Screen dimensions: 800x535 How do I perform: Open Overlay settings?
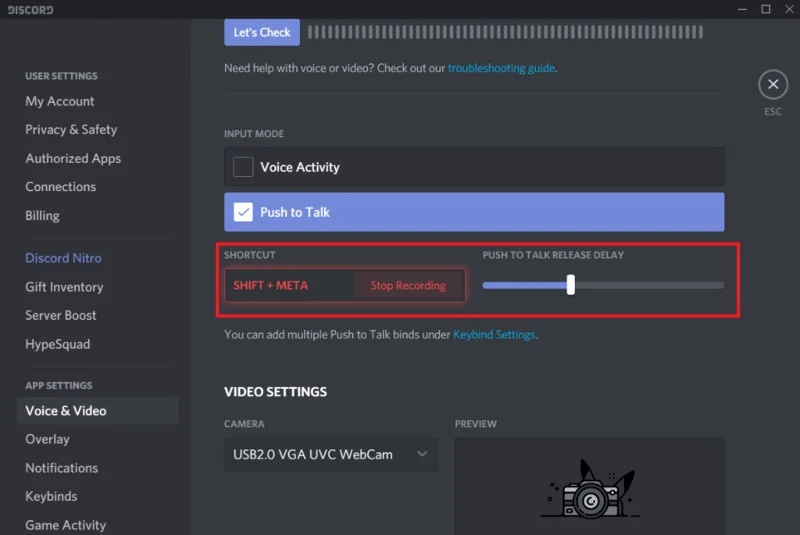(47, 439)
